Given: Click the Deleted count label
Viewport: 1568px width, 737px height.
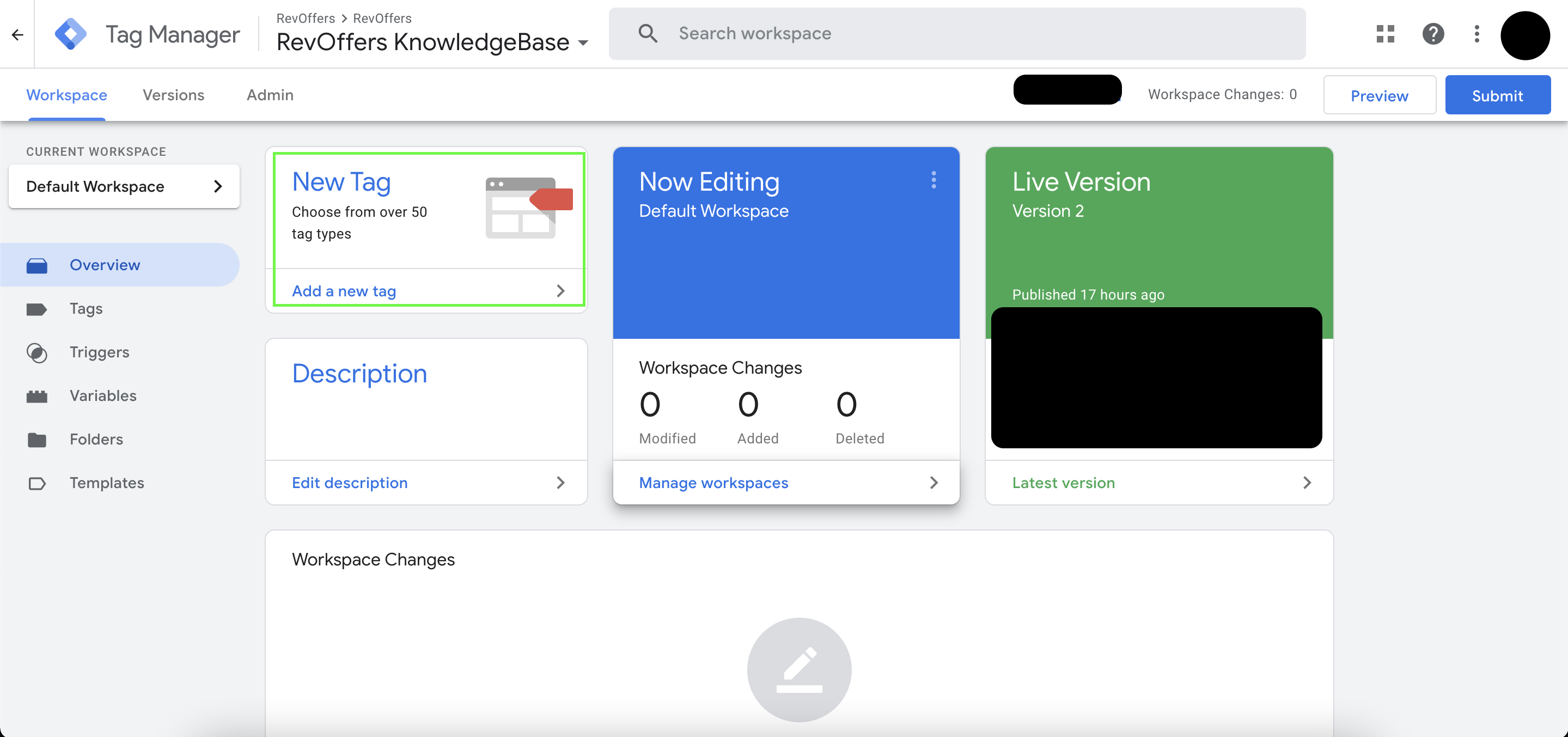Looking at the screenshot, I should (x=859, y=438).
